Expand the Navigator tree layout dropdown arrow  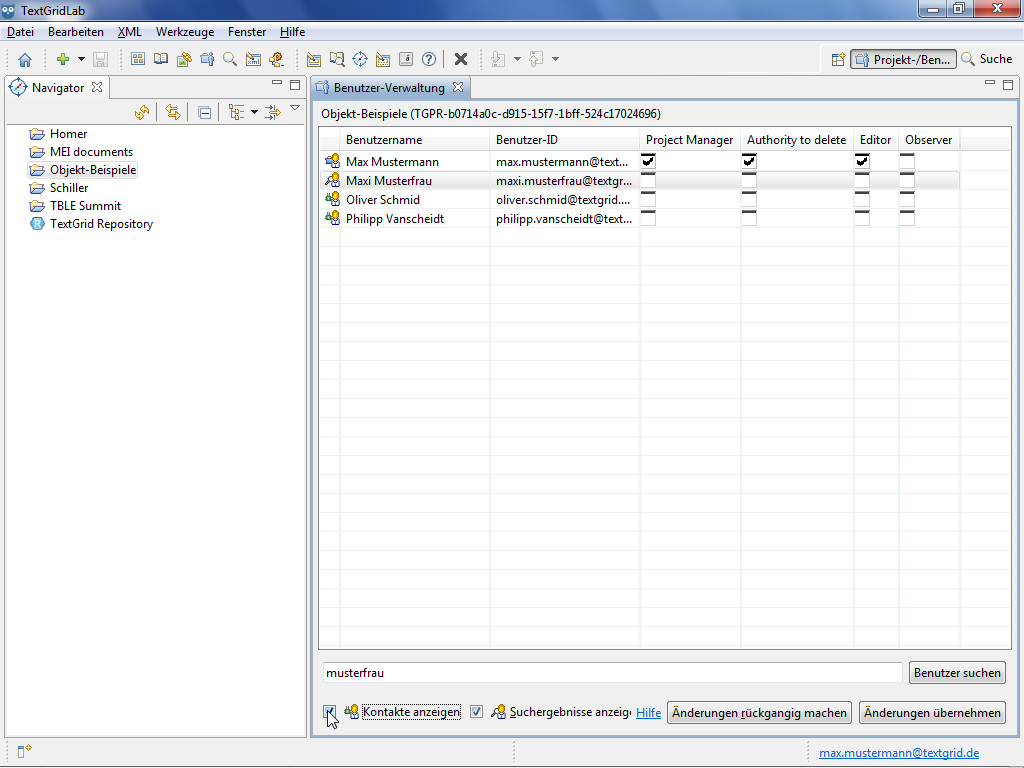(254, 113)
